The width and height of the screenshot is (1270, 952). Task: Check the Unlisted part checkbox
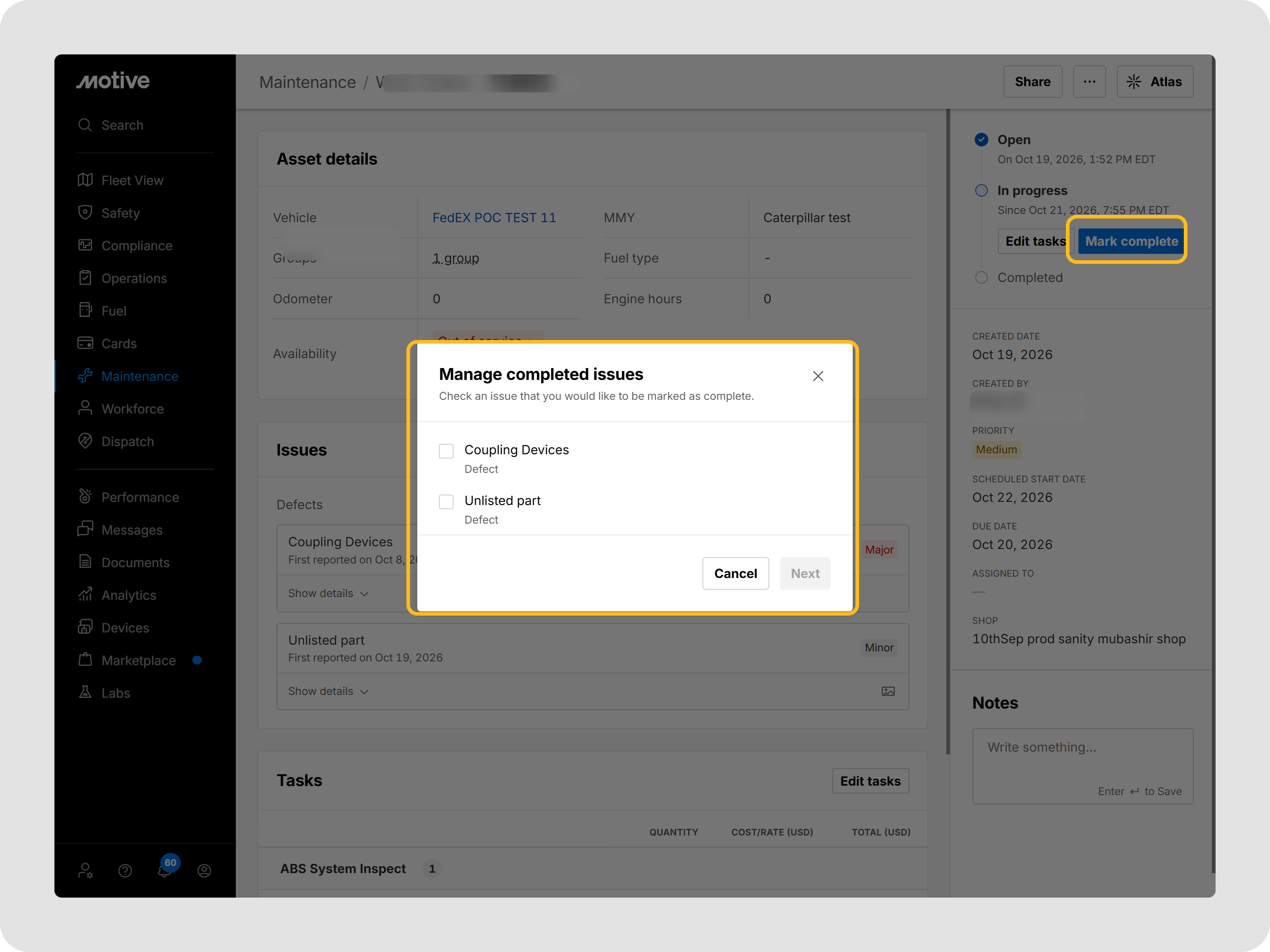(446, 501)
